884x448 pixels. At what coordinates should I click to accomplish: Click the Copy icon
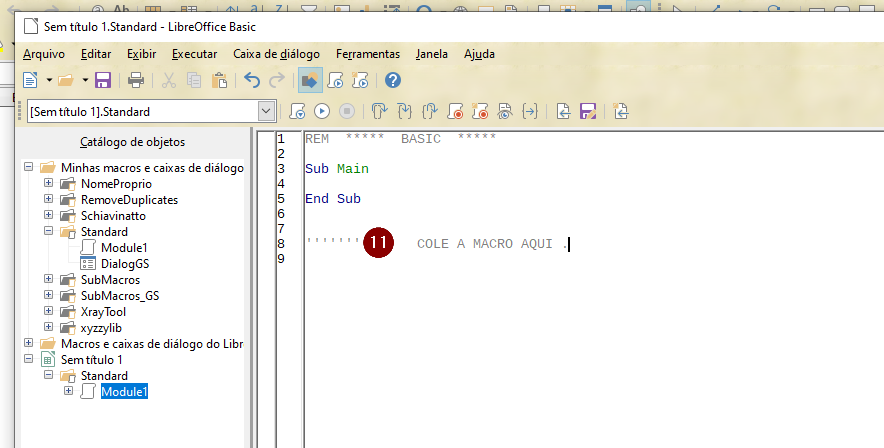click(194, 81)
